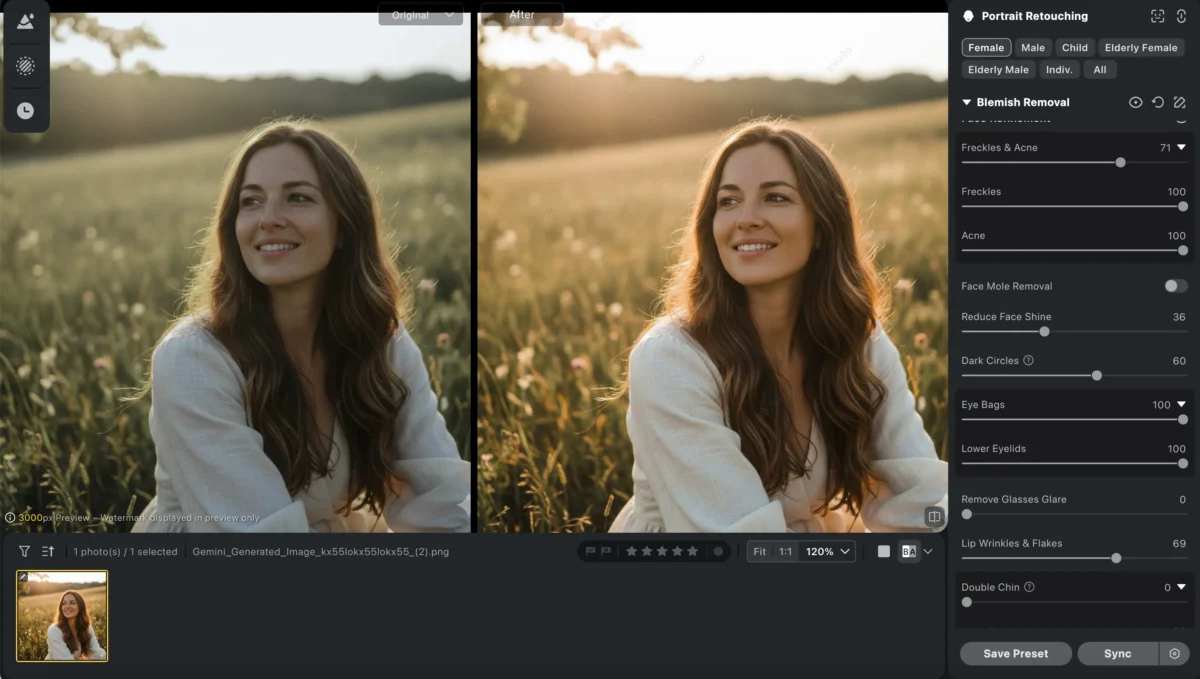Enable Face Mole Removal switch
The width and height of the screenshot is (1200, 679).
click(x=1176, y=286)
